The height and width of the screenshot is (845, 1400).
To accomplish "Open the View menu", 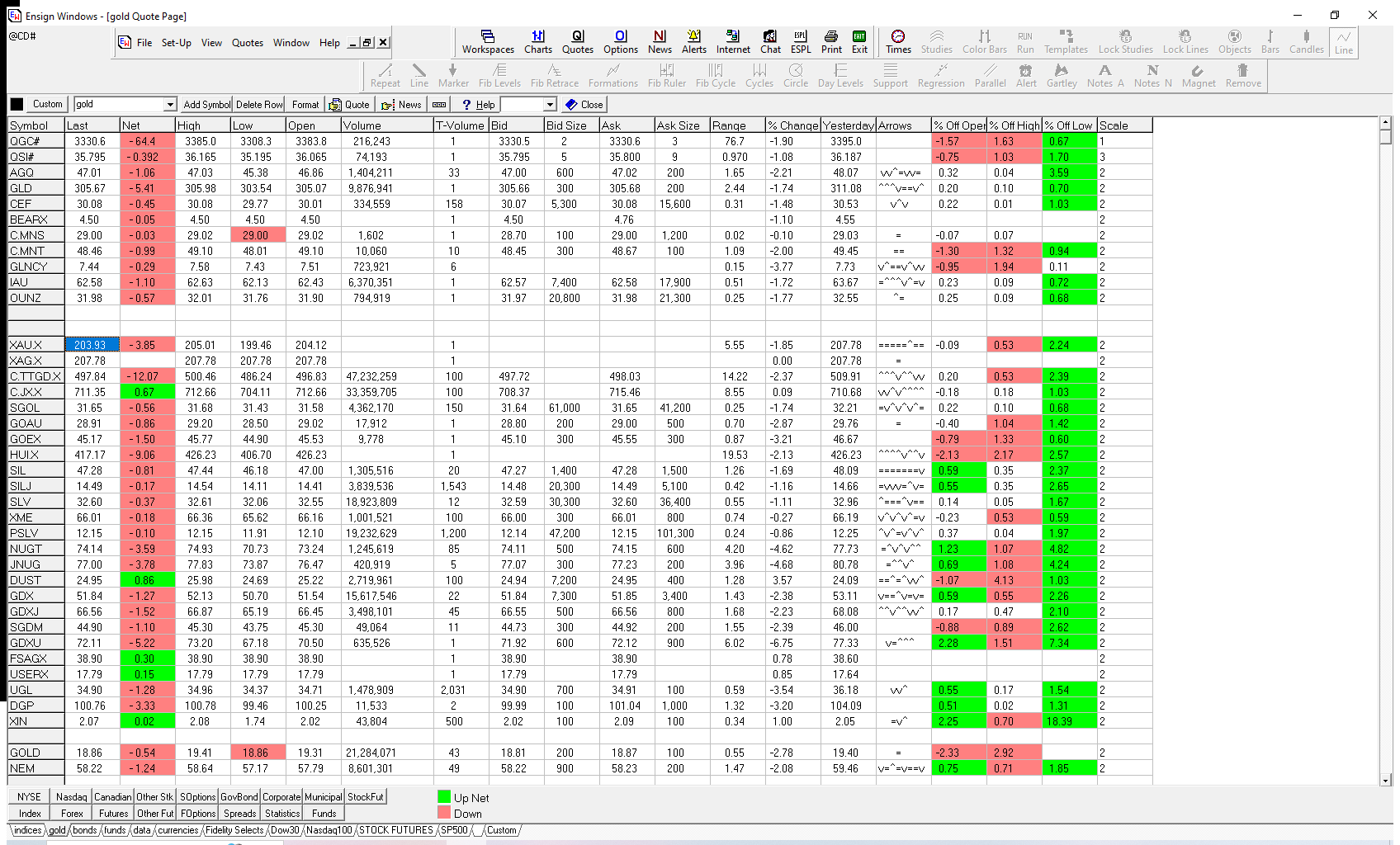I will [211, 43].
